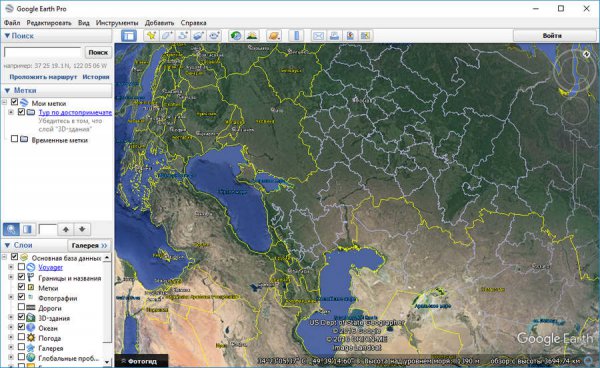Viewport: 600px width, 368px height.
Task: Move selected item up arrow
Action: (x=66, y=229)
